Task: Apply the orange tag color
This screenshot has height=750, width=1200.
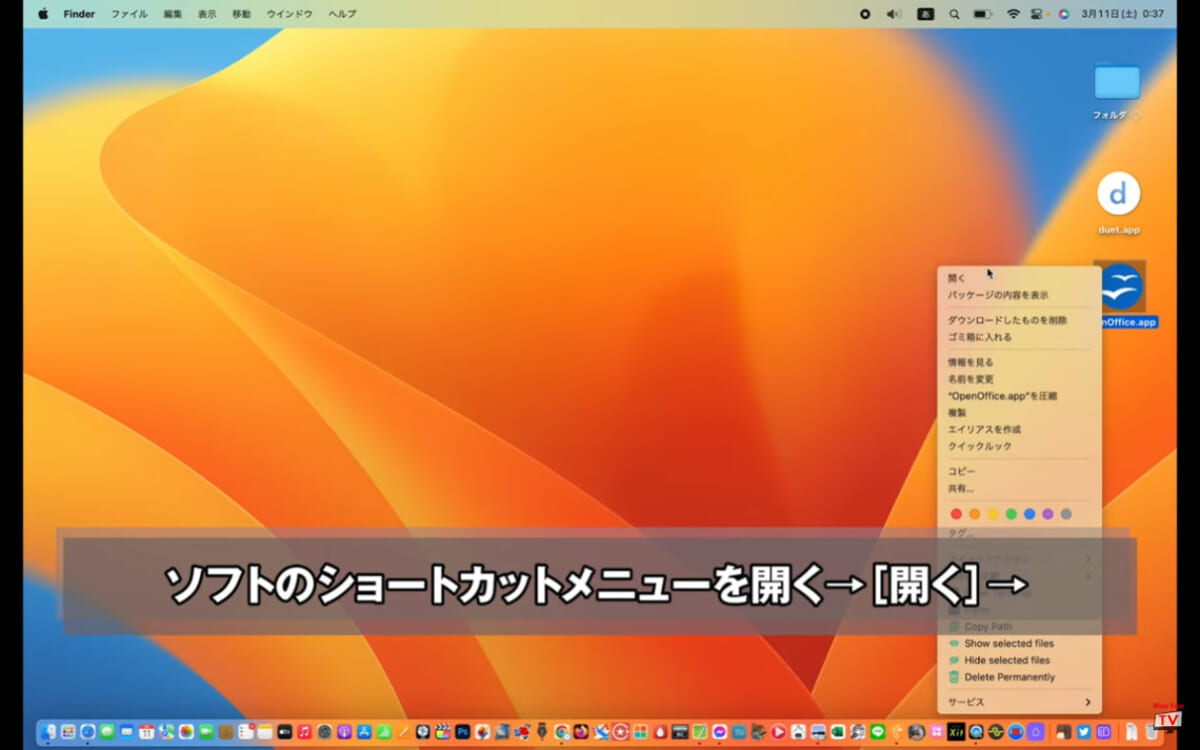Action: (x=974, y=514)
